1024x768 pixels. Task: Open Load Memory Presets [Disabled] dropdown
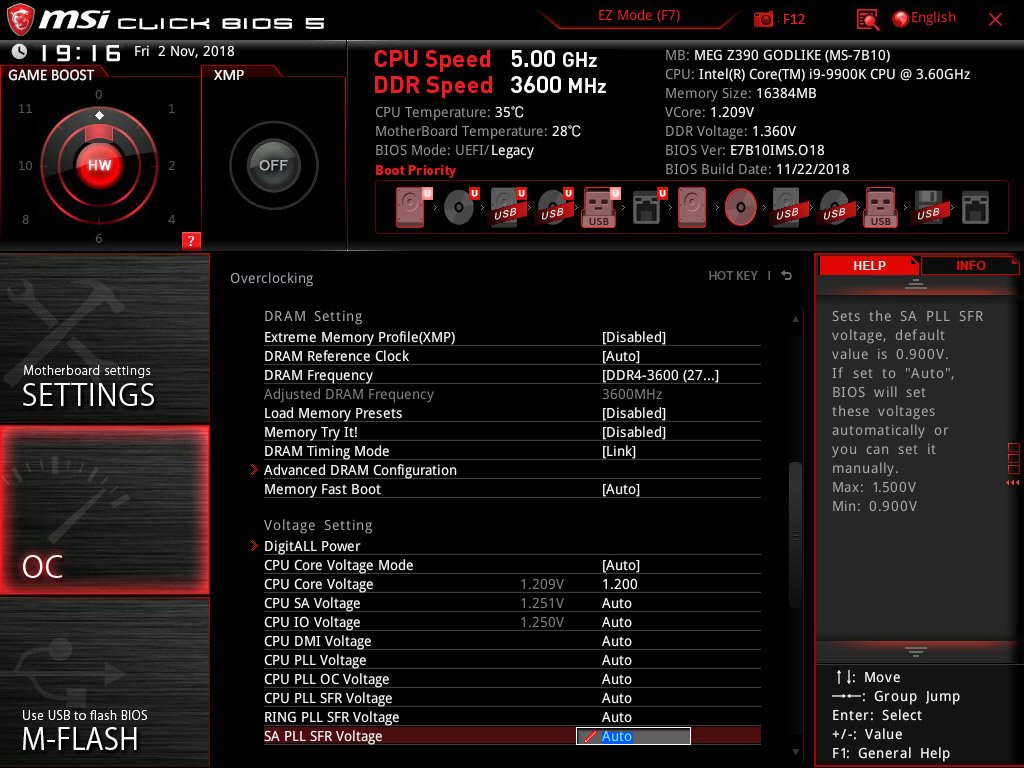pos(633,413)
